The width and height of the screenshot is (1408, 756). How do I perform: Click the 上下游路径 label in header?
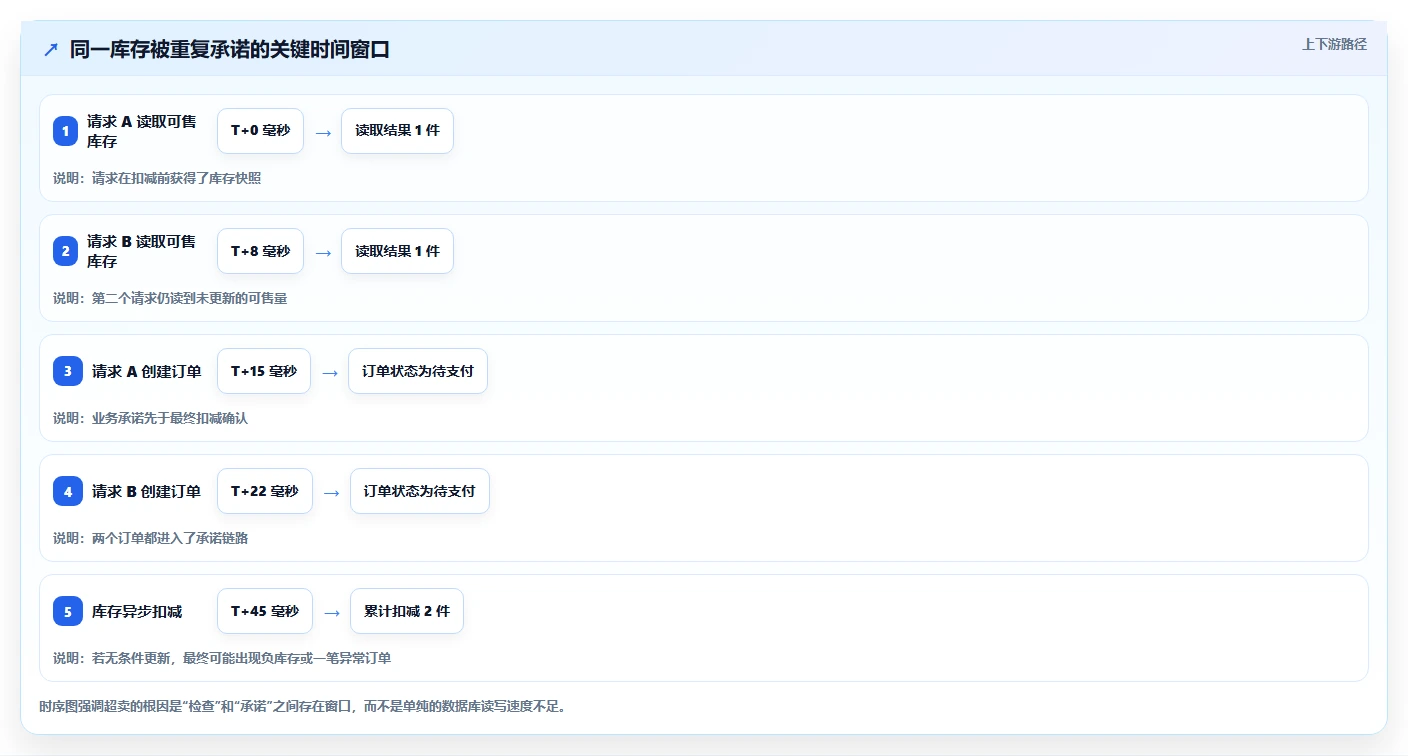click(1334, 44)
